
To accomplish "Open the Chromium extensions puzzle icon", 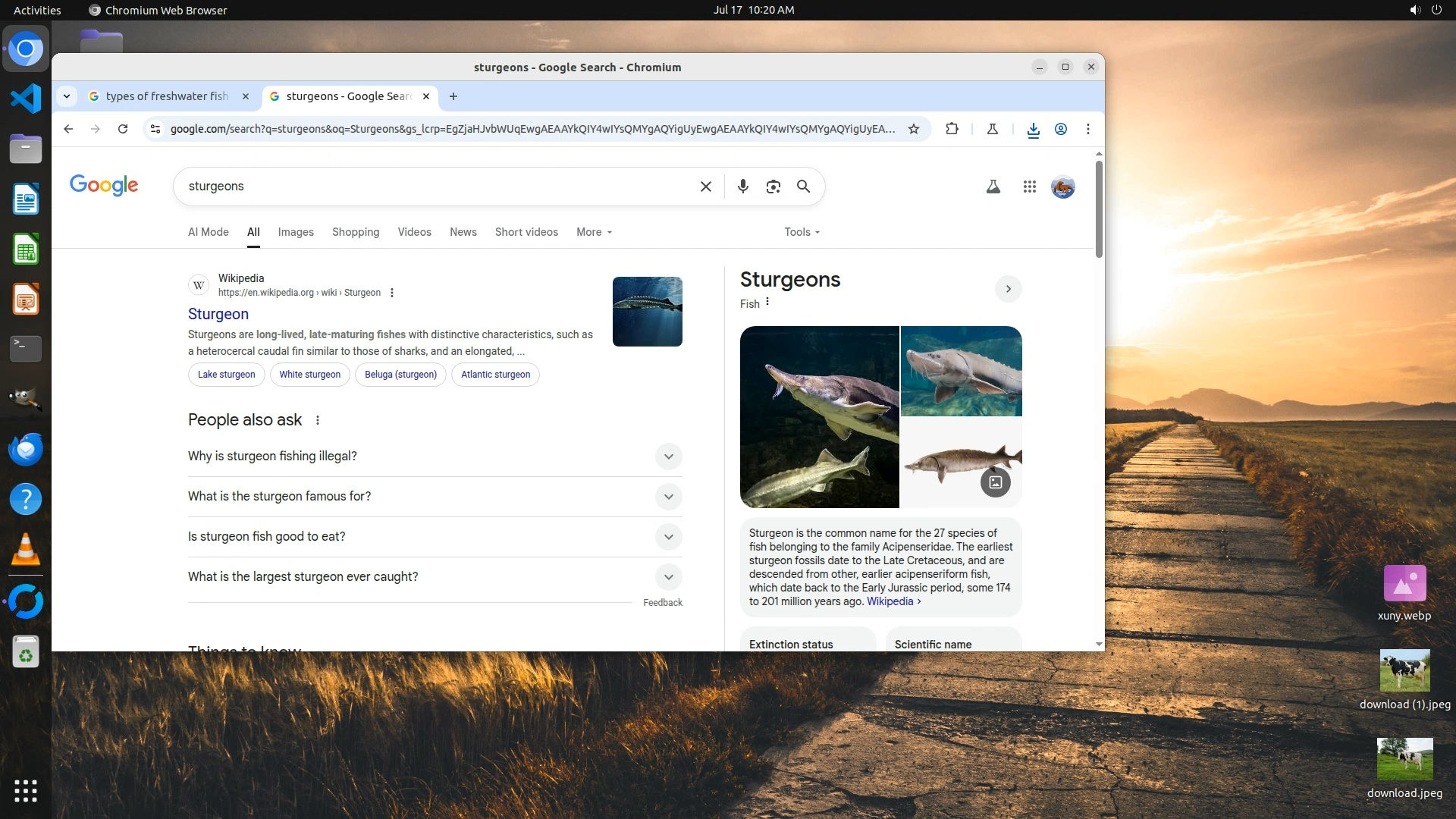I will click(x=952, y=129).
